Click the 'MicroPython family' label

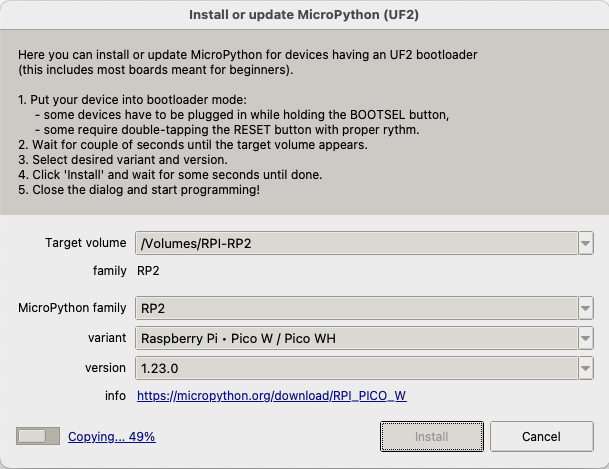tap(72, 307)
